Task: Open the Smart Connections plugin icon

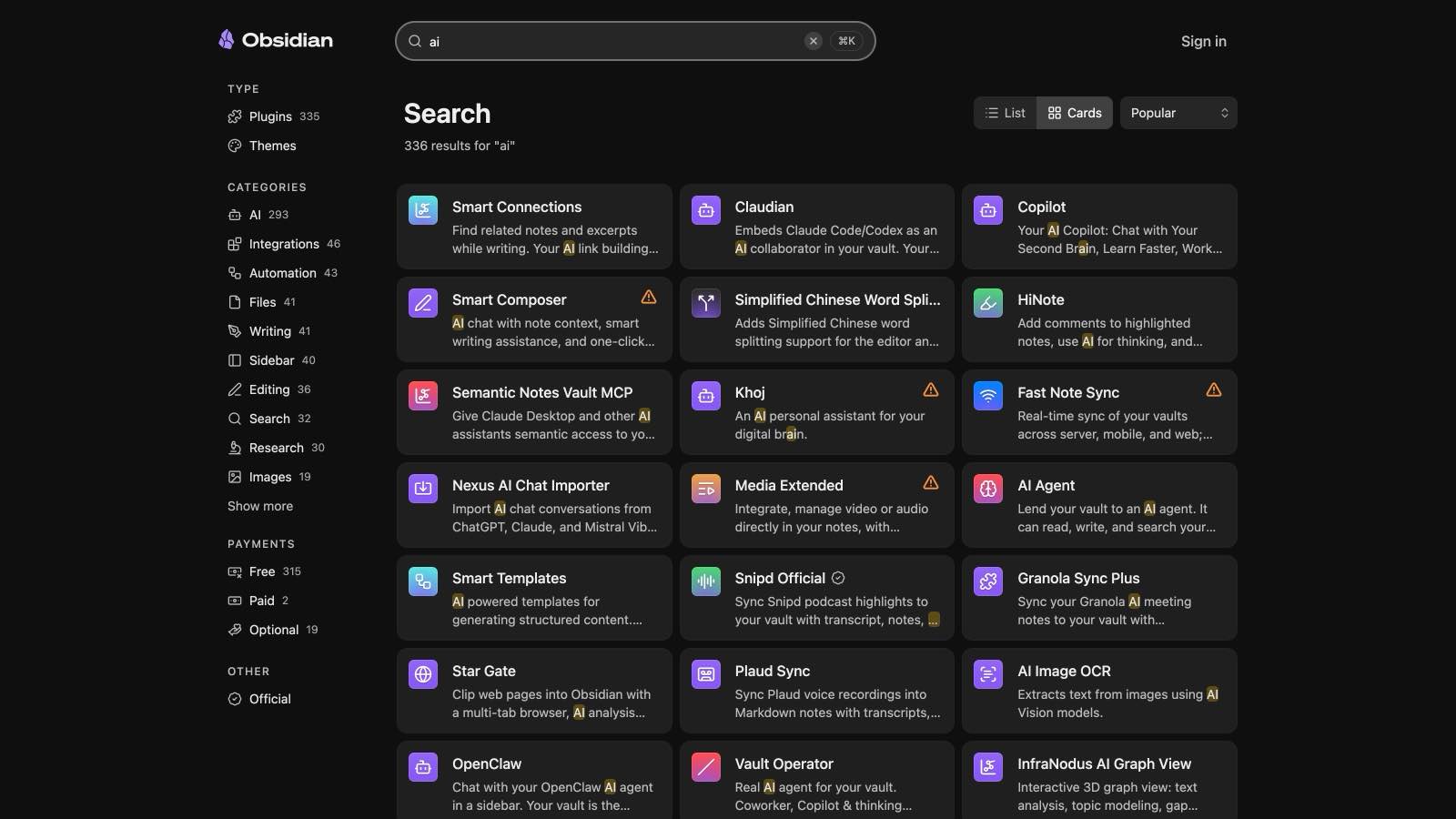Action: pyautogui.click(x=423, y=210)
